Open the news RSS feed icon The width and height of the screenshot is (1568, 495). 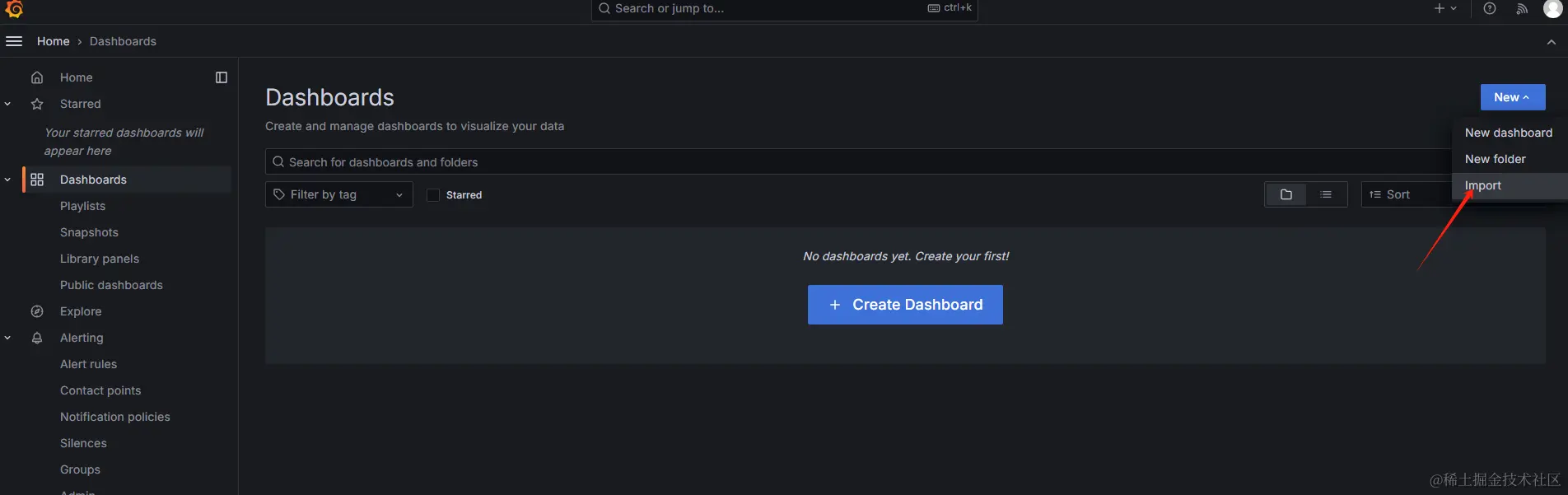point(1522,8)
